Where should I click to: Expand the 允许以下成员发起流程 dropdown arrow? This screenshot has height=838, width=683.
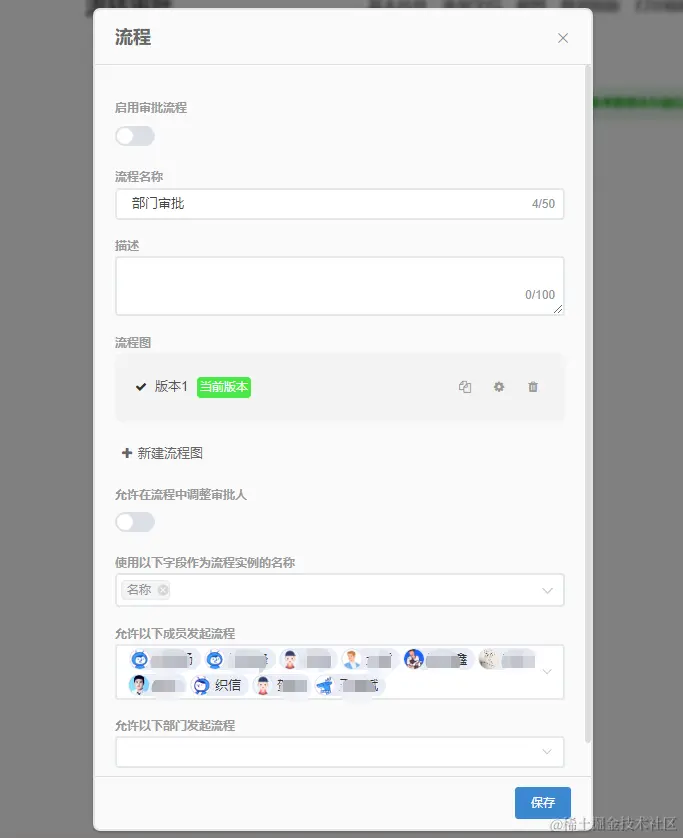[x=547, y=672]
